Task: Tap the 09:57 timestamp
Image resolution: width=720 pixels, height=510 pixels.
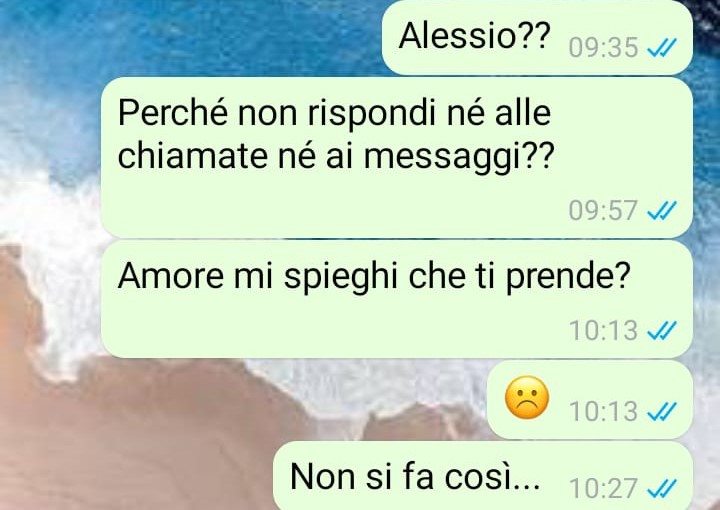Action: [x=603, y=211]
